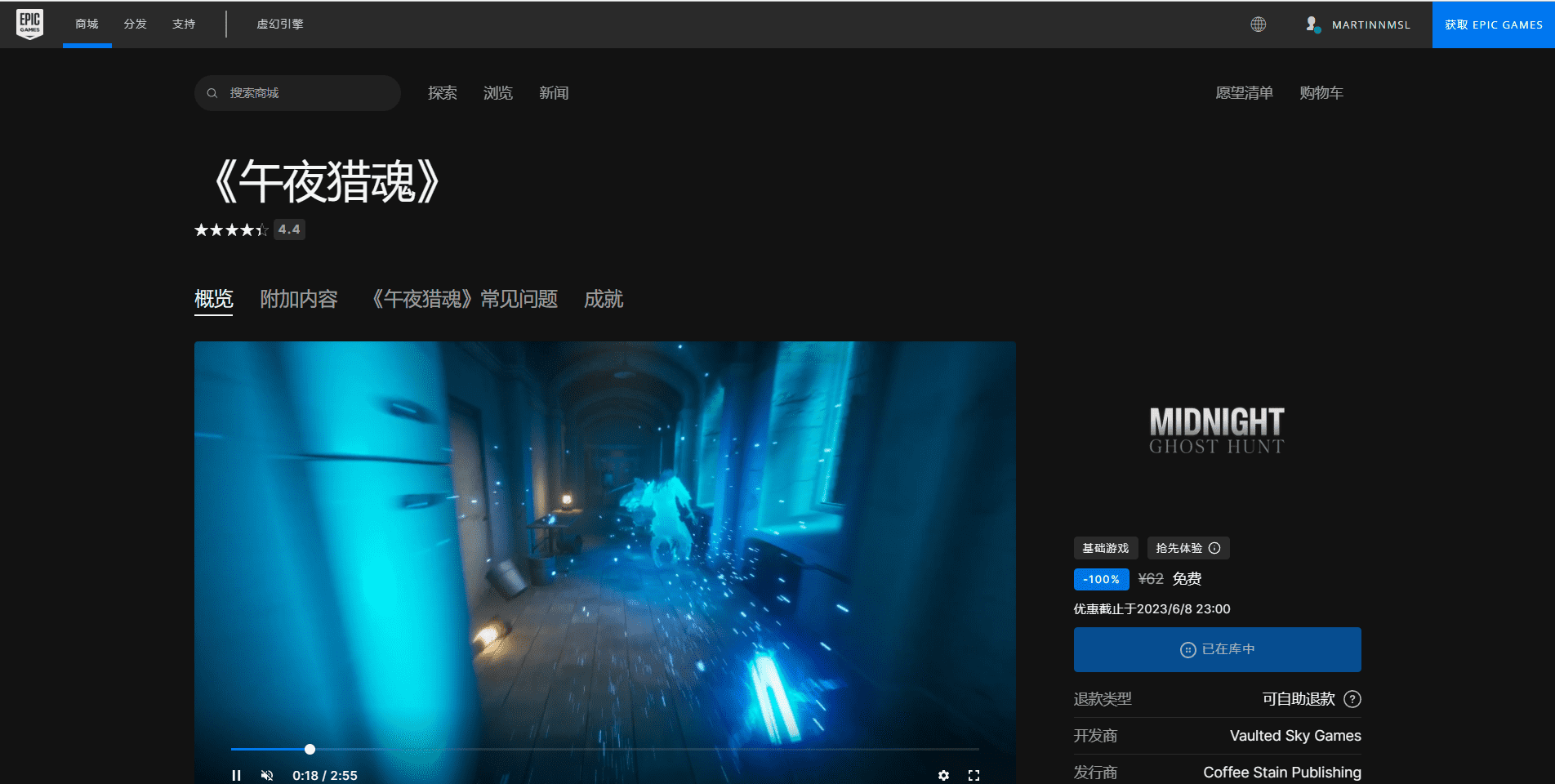Click the 4.4 rating badge

click(x=289, y=229)
